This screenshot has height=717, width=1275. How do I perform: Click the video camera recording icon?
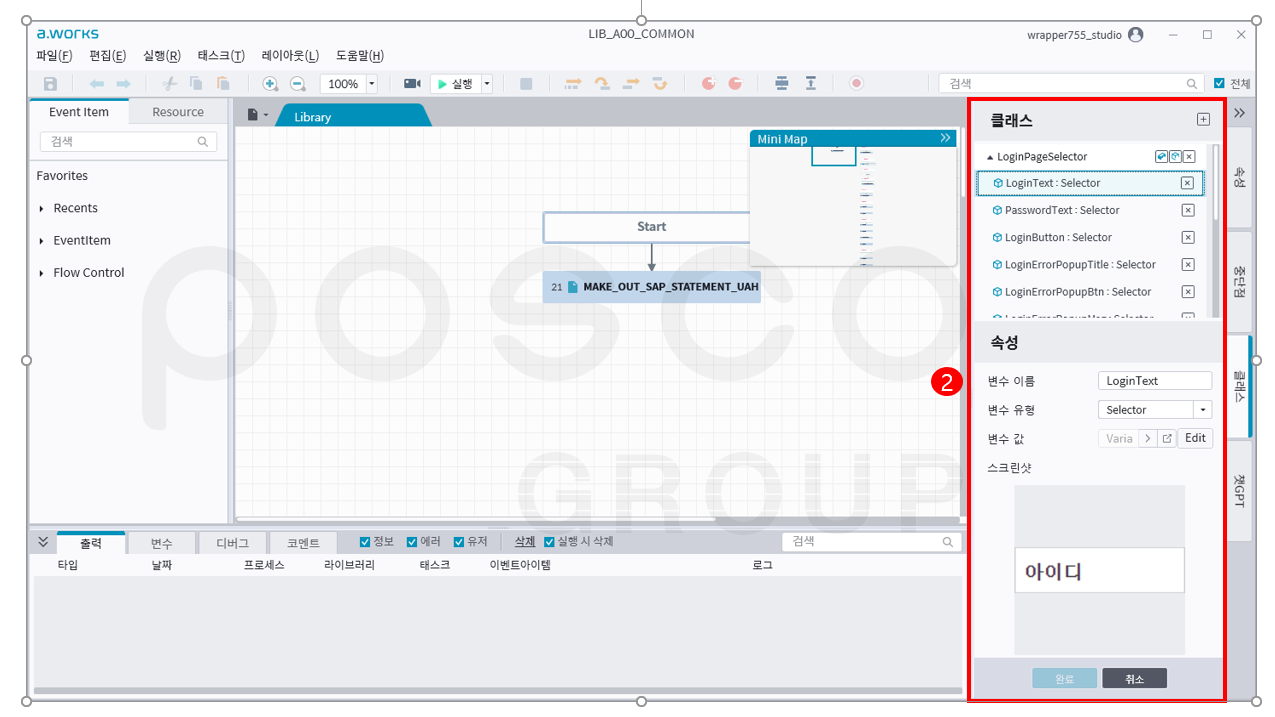tap(412, 84)
